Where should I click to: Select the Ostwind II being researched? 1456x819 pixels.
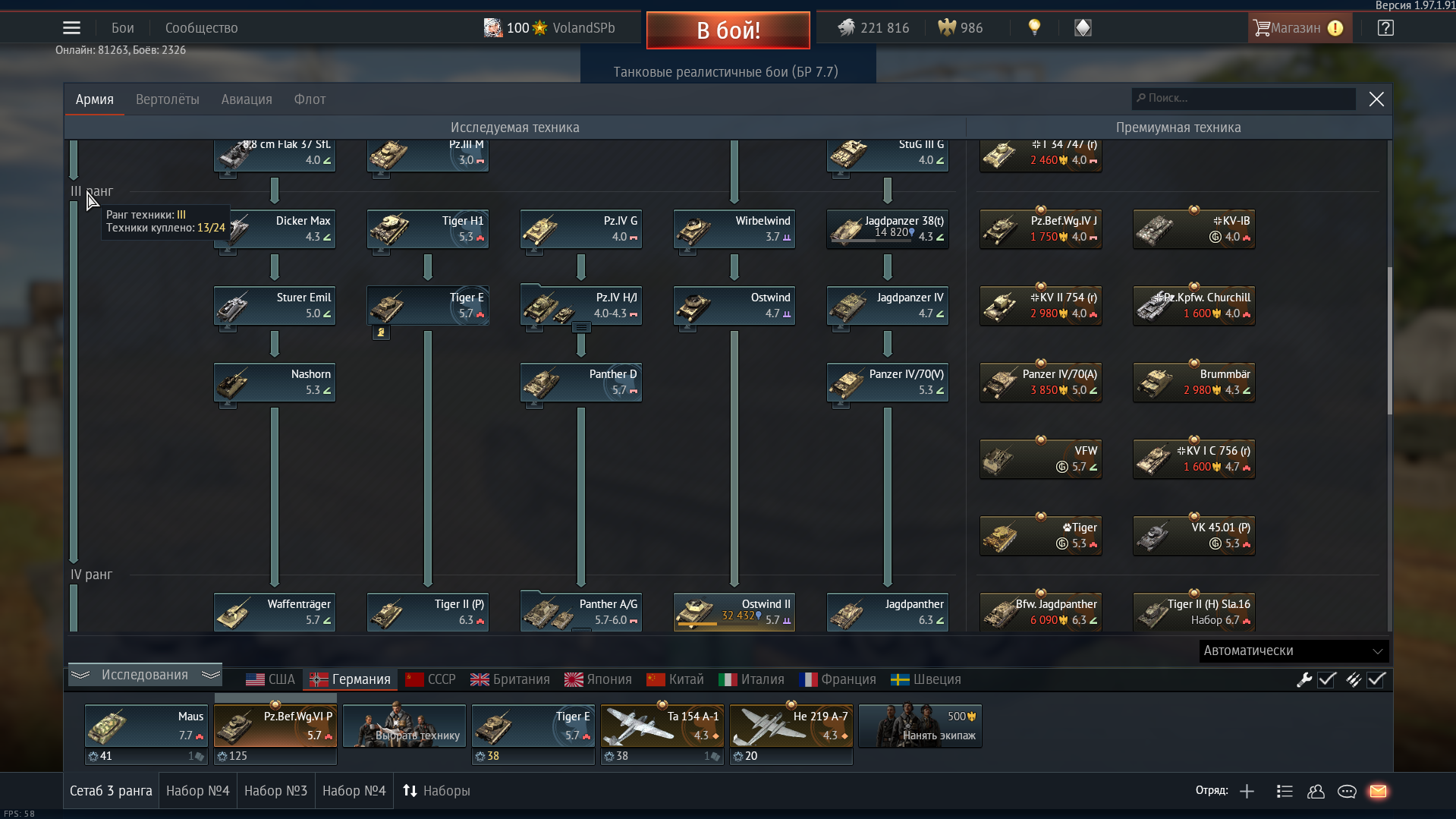click(734, 612)
